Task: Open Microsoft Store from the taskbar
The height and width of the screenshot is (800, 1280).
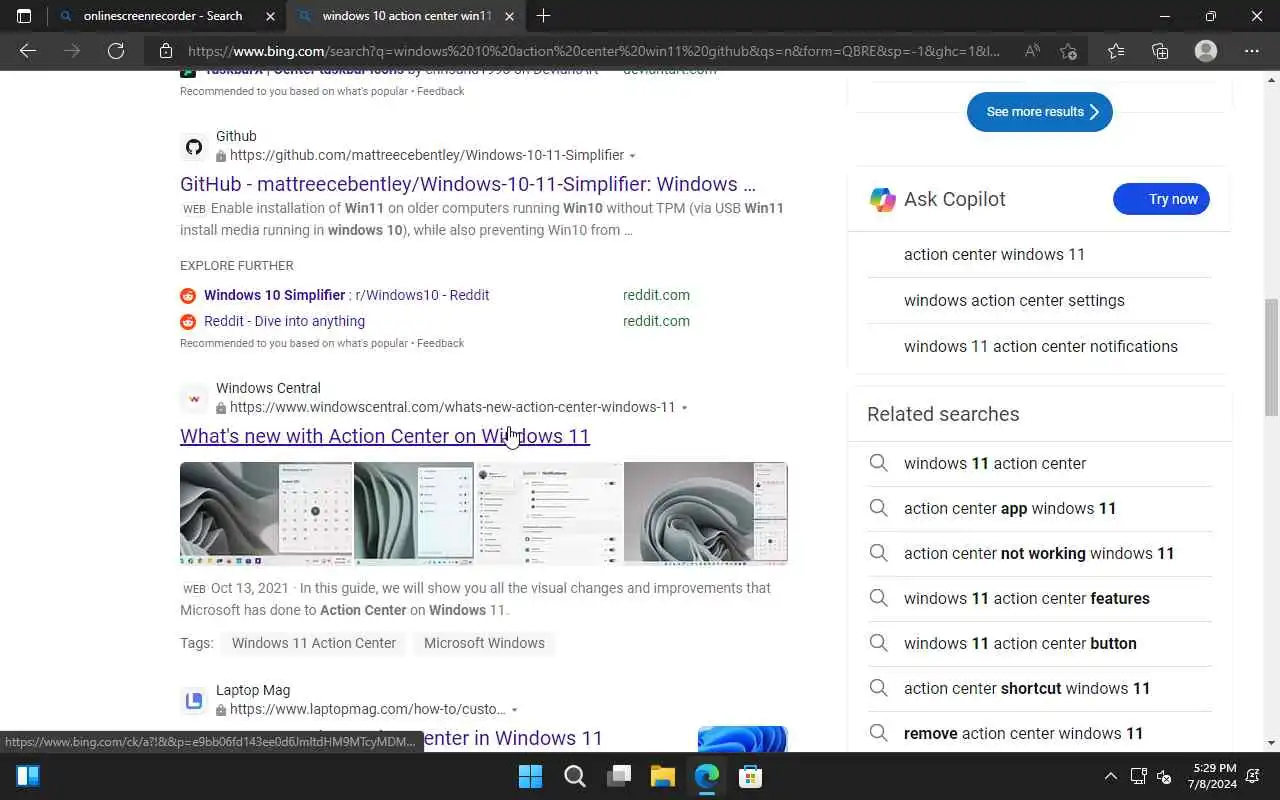Action: click(x=750, y=776)
